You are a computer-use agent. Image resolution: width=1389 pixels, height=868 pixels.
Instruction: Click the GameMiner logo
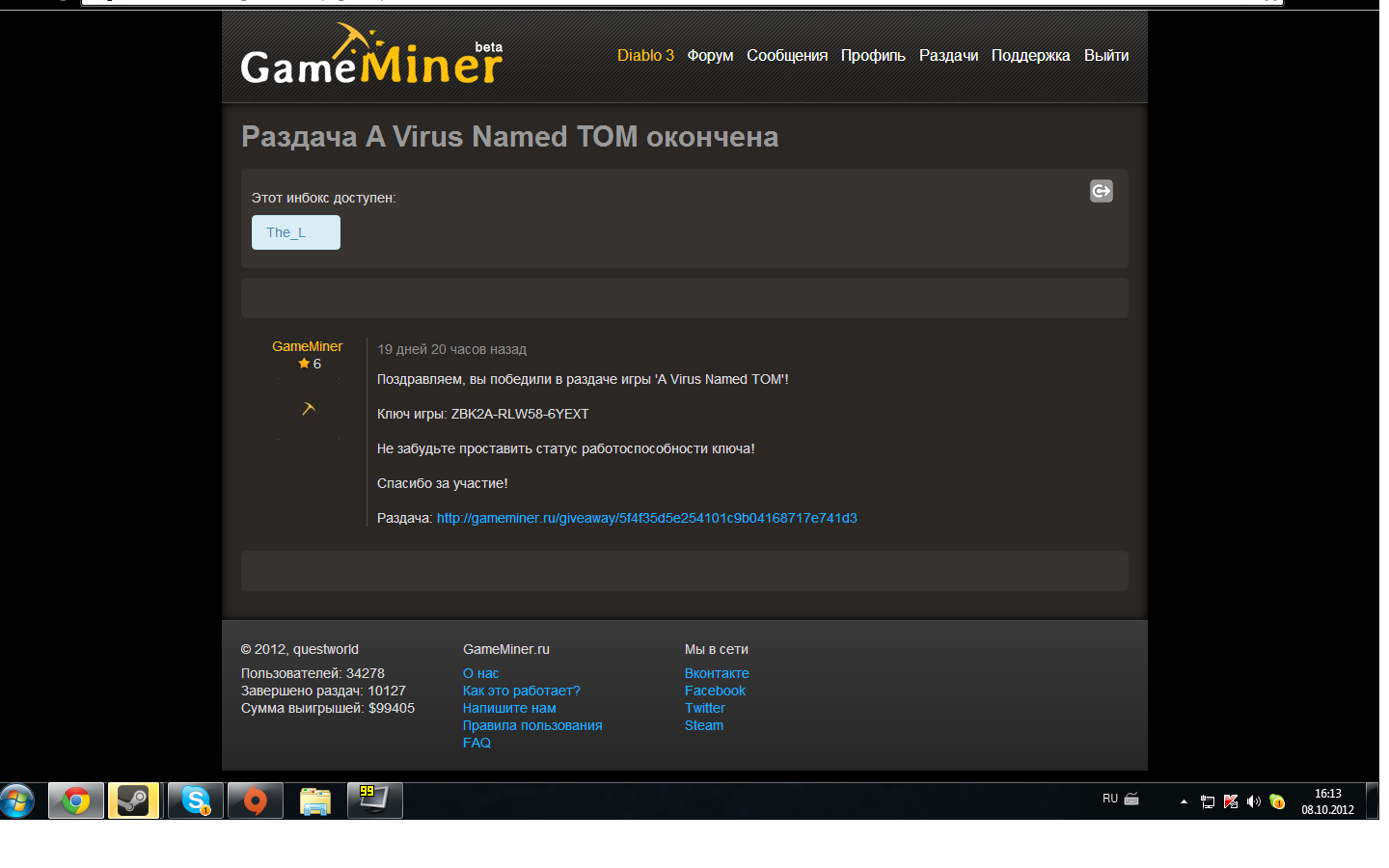click(x=371, y=54)
